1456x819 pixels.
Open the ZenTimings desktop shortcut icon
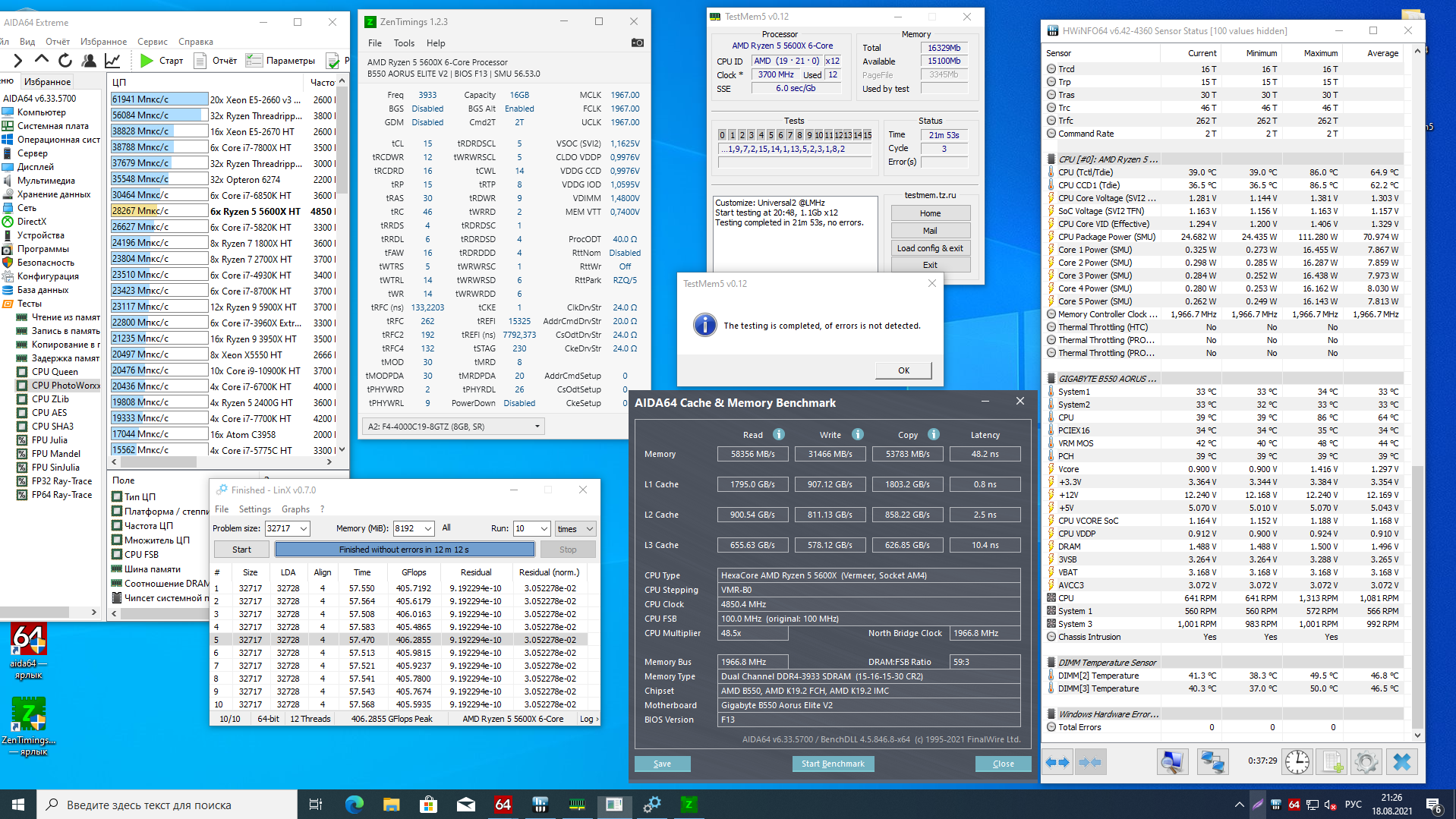(29, 726)
